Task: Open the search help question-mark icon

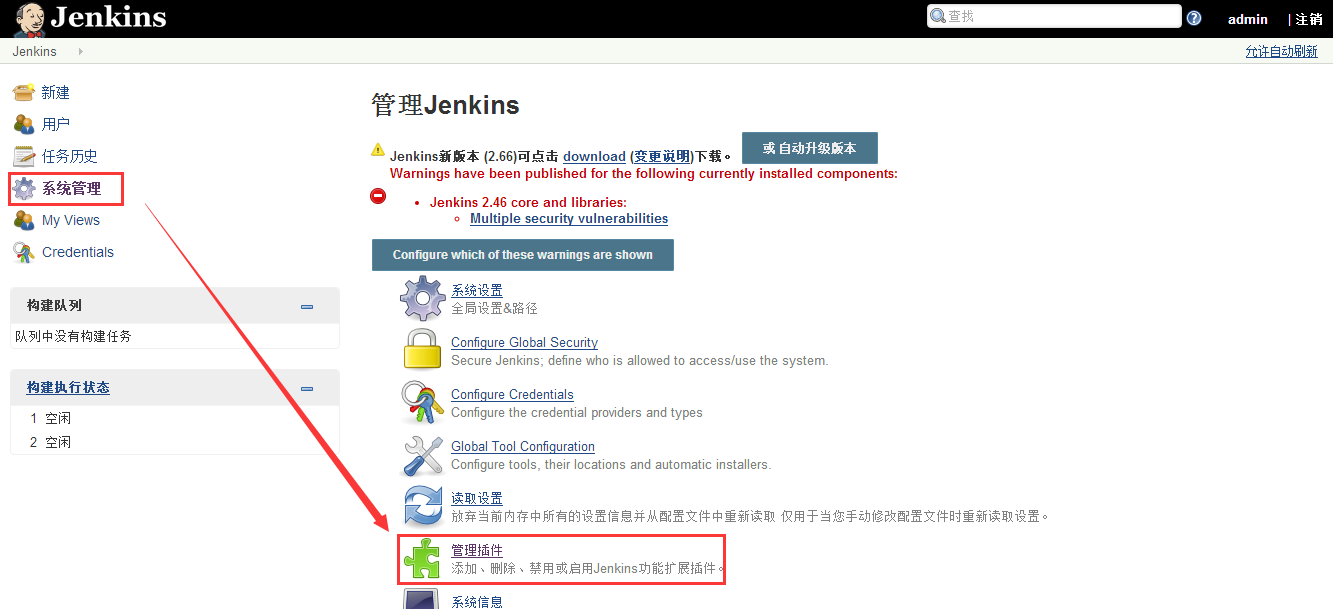Action: coord(1194,18)
